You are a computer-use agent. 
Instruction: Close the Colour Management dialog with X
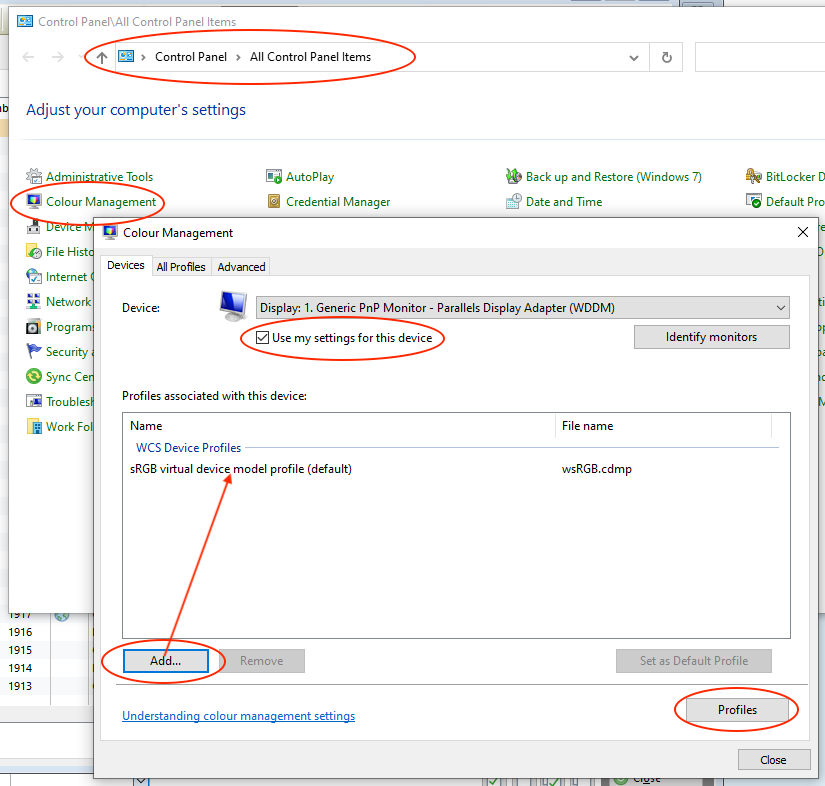pos(802,232)
